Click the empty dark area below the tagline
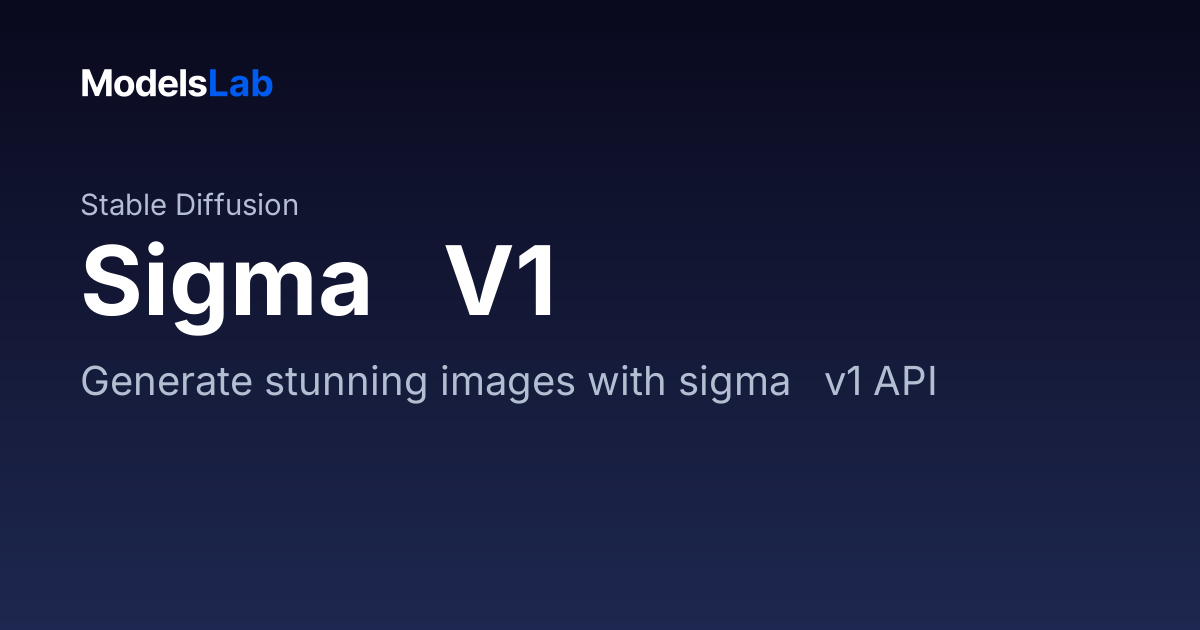1200x630 pixels. click(600, 520)
